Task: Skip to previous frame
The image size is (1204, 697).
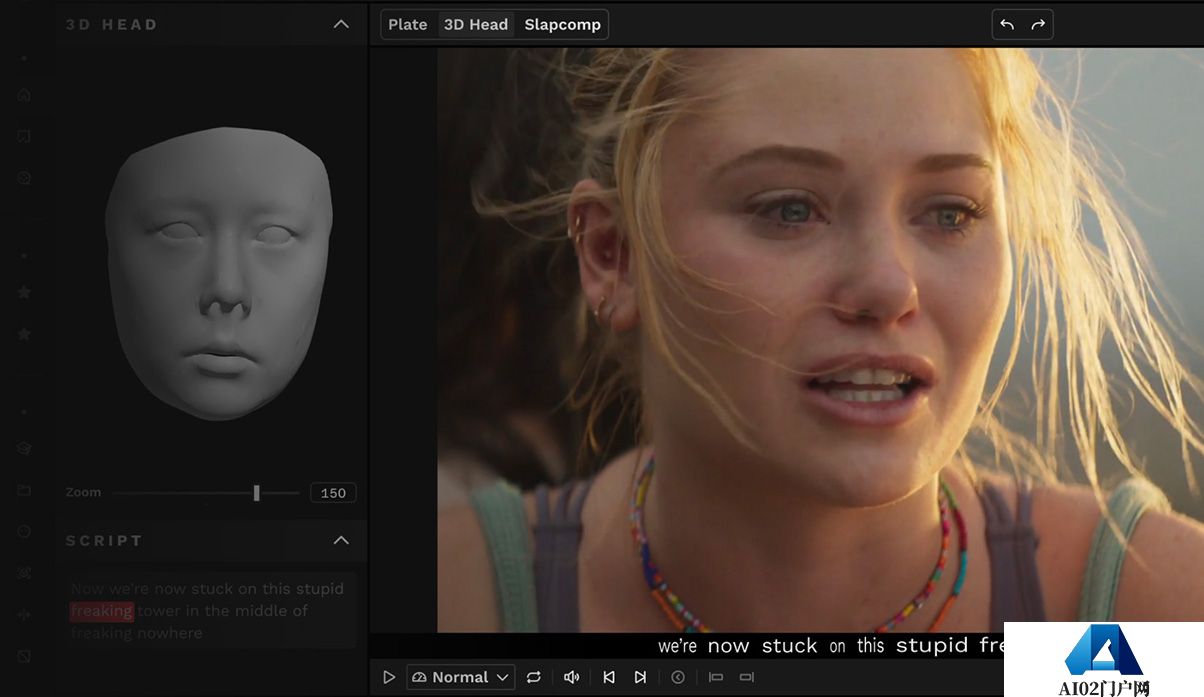Action: coord(609,677)
